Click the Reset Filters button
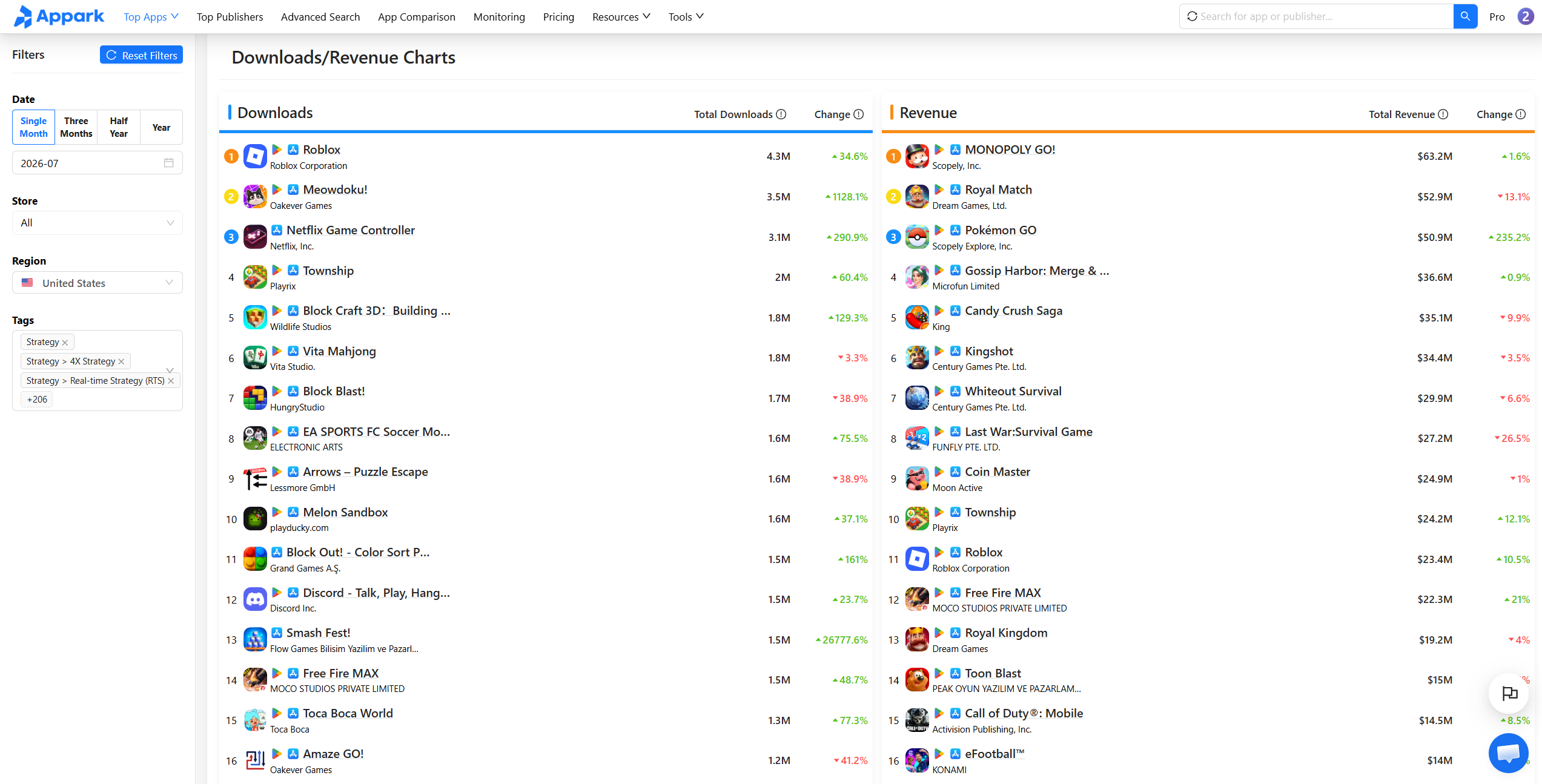 click(141, 55)
